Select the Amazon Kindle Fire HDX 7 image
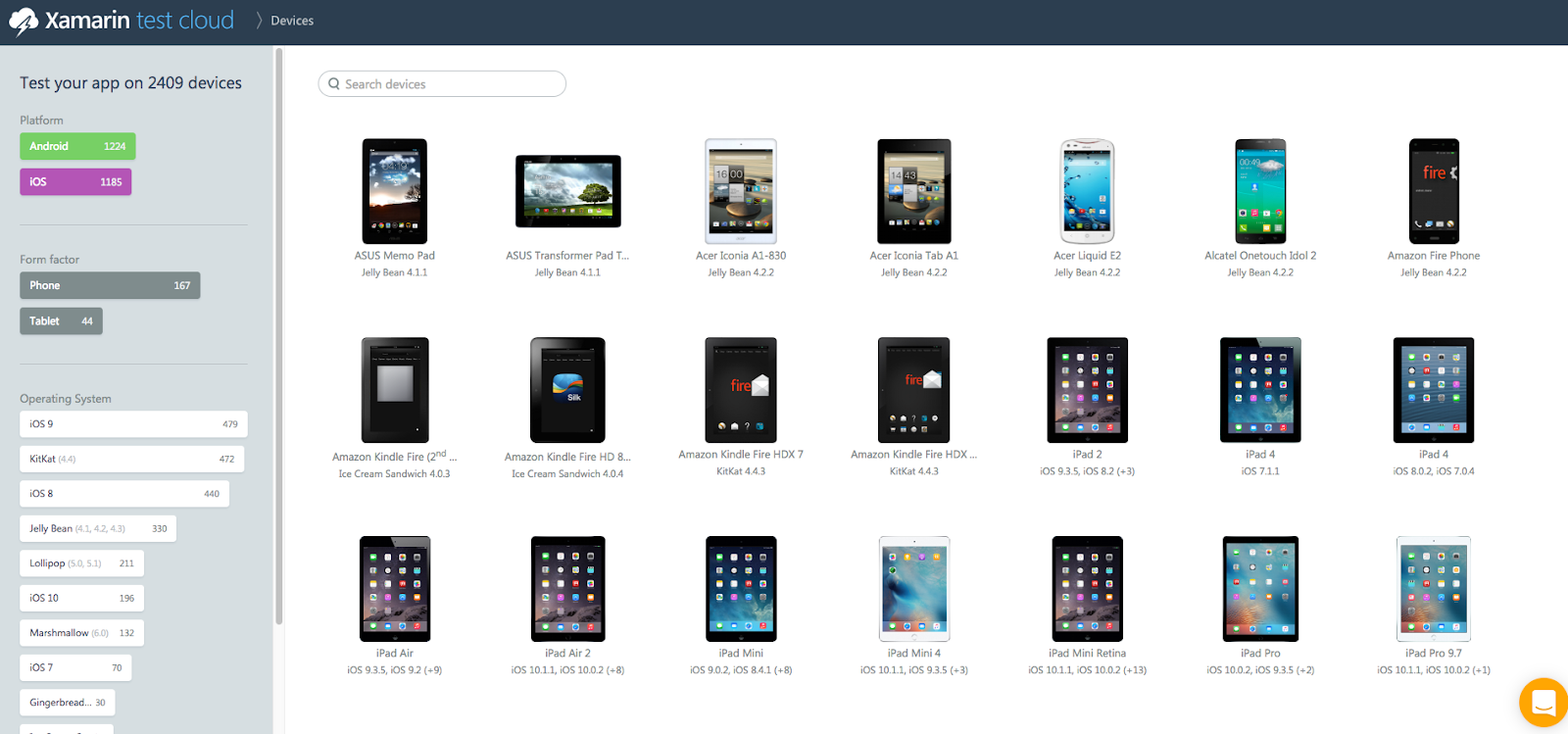1568x734 pixels. click(x=741, y=390)
